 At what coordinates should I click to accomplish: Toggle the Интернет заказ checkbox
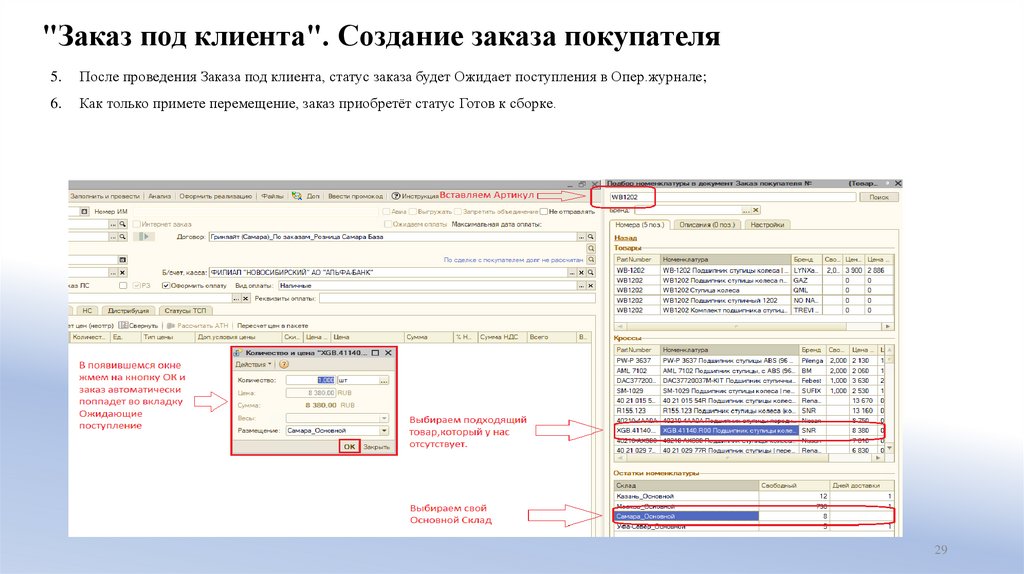[x=136, y=224]
